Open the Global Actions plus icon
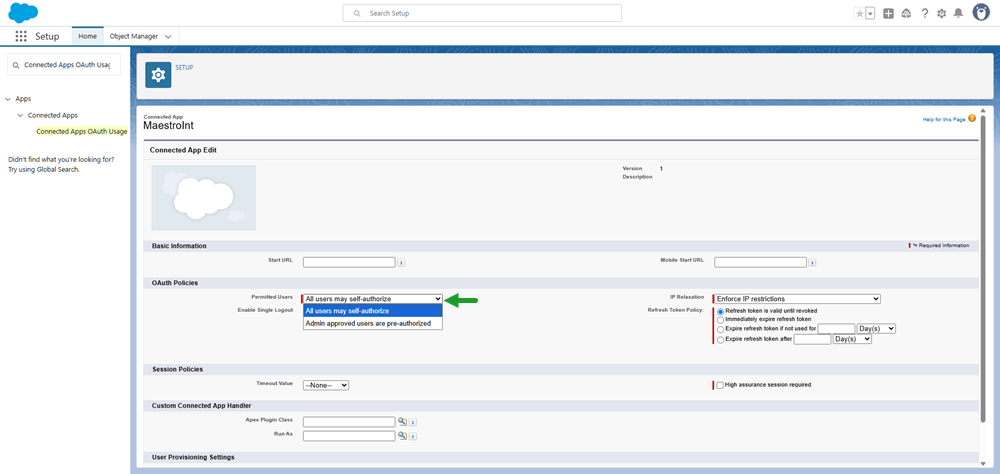1000x474 pixels. pos(888,13)
